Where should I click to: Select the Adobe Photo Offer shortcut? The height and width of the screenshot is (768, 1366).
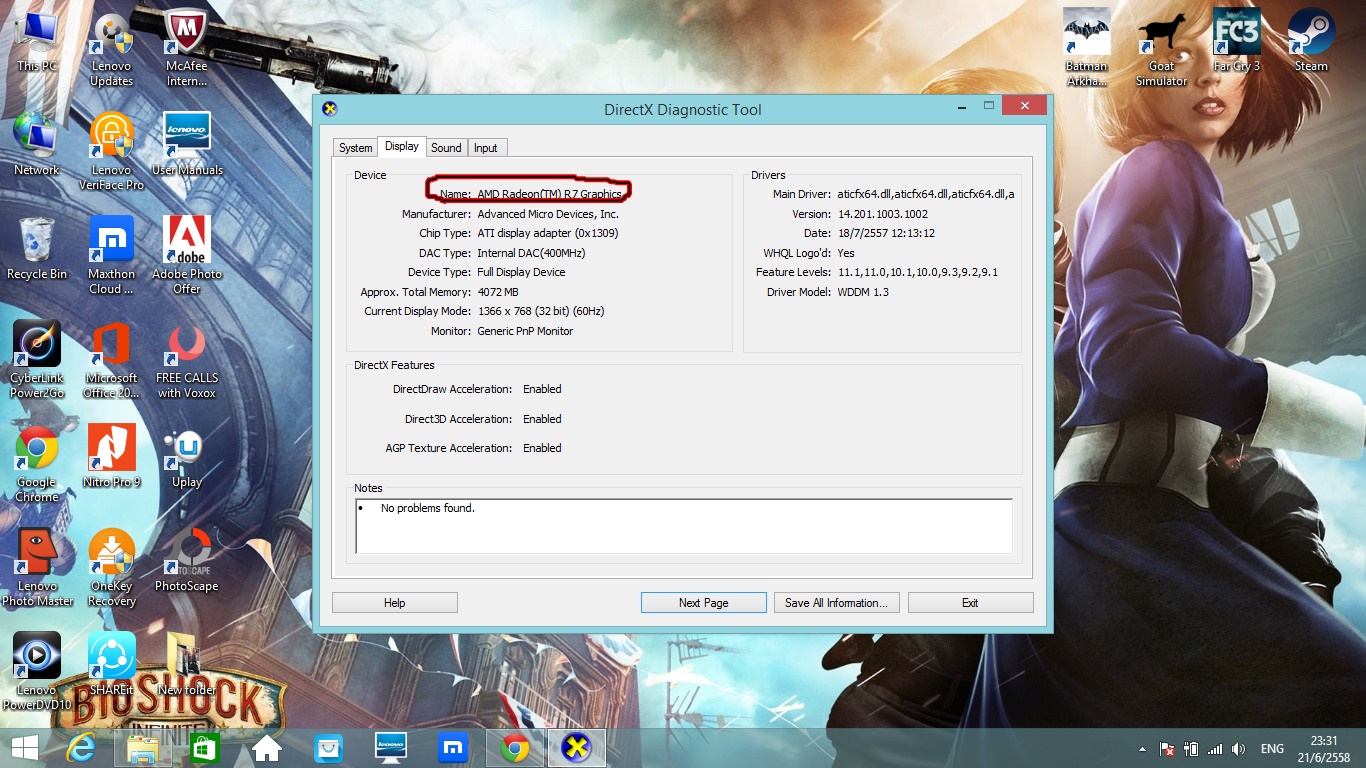pos(187,256)
